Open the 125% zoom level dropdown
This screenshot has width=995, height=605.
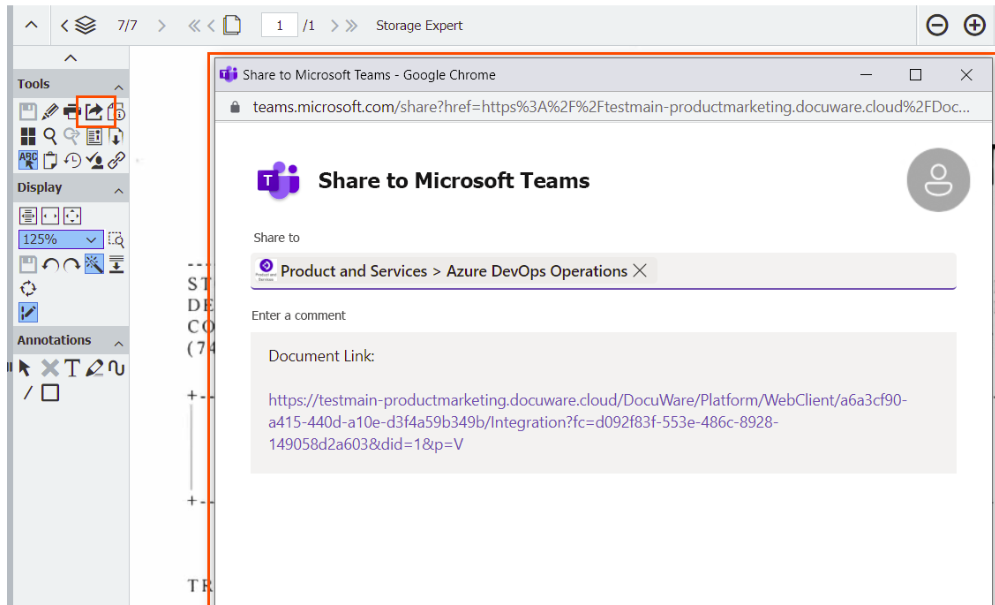point(60,239)
